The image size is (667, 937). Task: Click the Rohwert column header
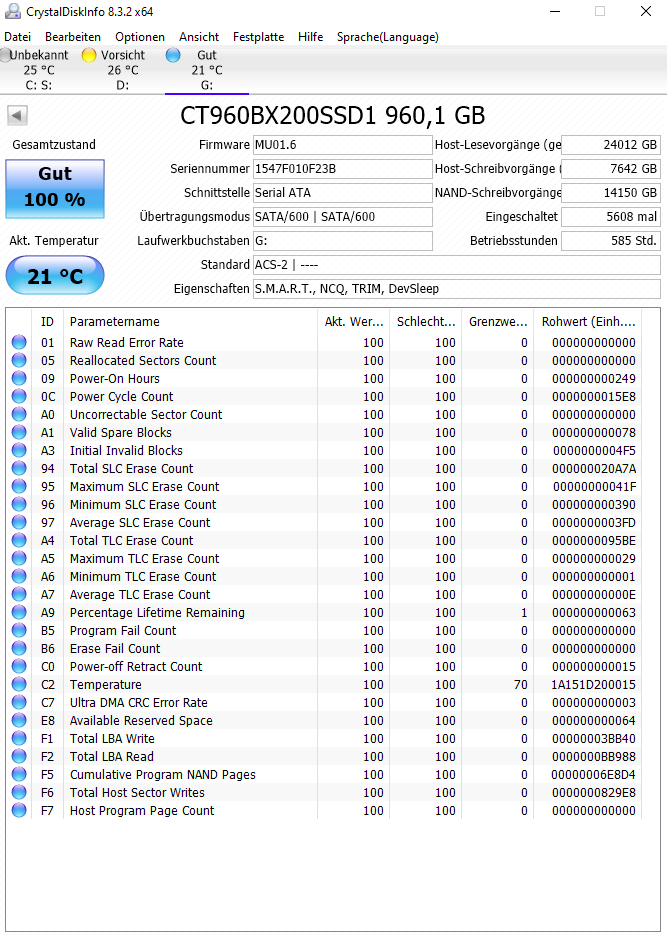(588, 321)
